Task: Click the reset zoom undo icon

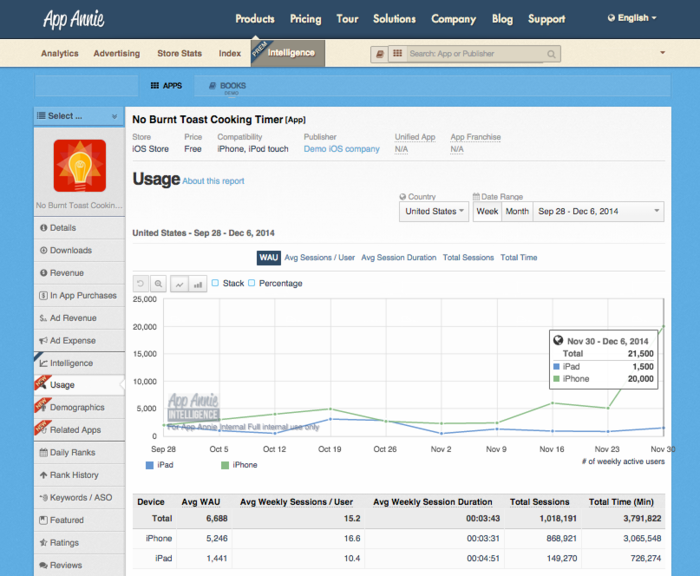Action: point(141,284)
